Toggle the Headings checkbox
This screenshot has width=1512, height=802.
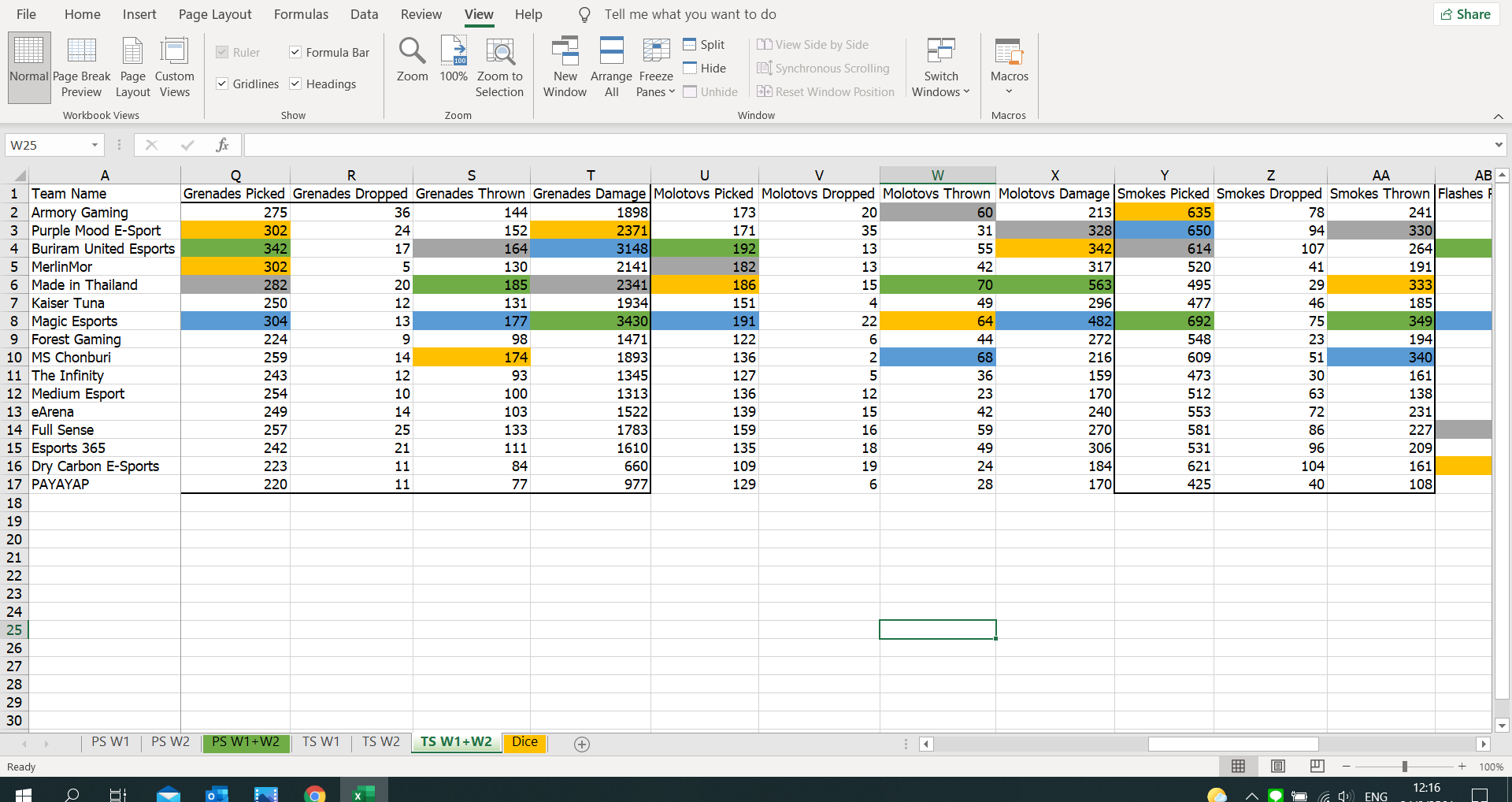click(295, 84)
